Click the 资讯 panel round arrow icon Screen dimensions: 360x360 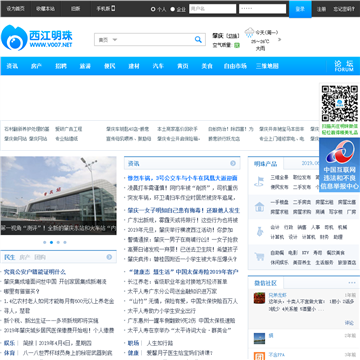click(x=233, y=163)
